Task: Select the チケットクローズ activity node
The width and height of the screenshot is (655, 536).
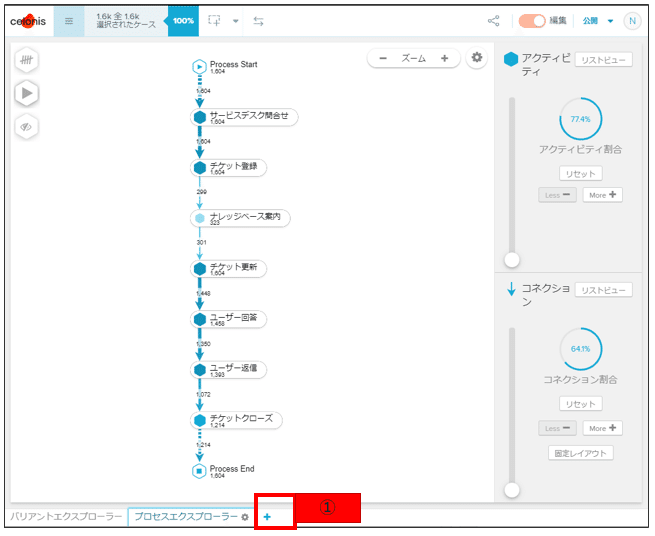Action: point(236,420)
